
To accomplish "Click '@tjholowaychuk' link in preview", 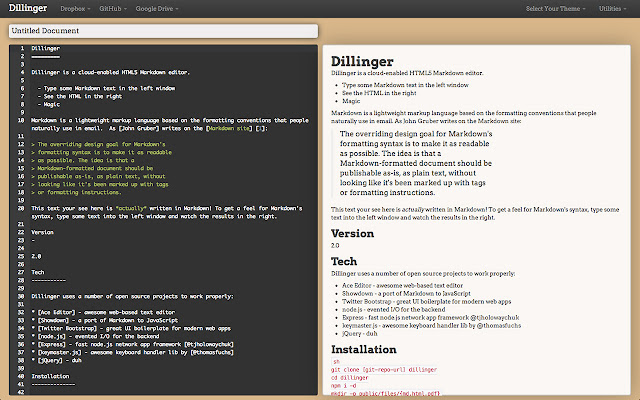I will point(495,318).
